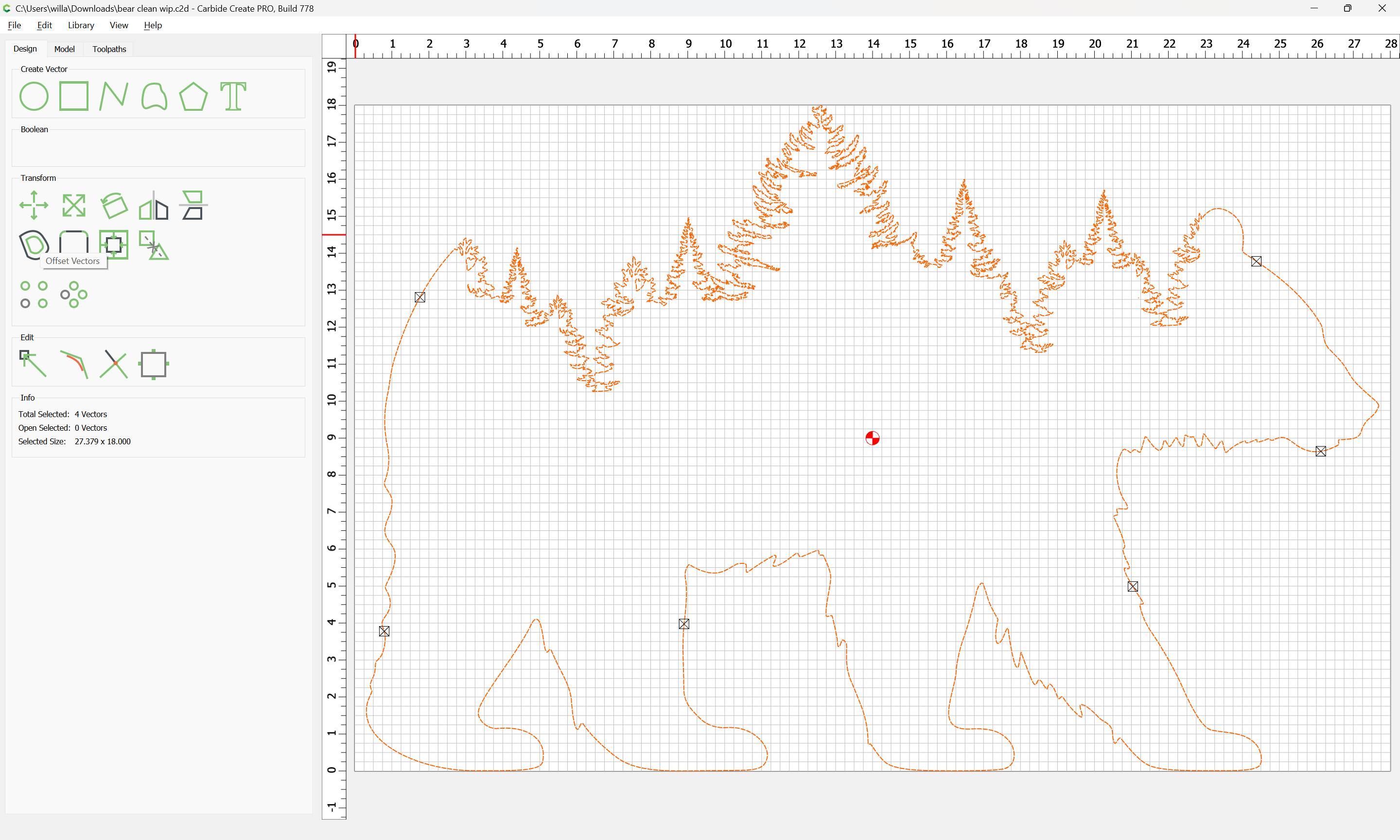Image resolution: width=1400 pixels, height=840 pixels.
Task: Click the Open Selected 0 Vectors text
Action: coord(63,428)
